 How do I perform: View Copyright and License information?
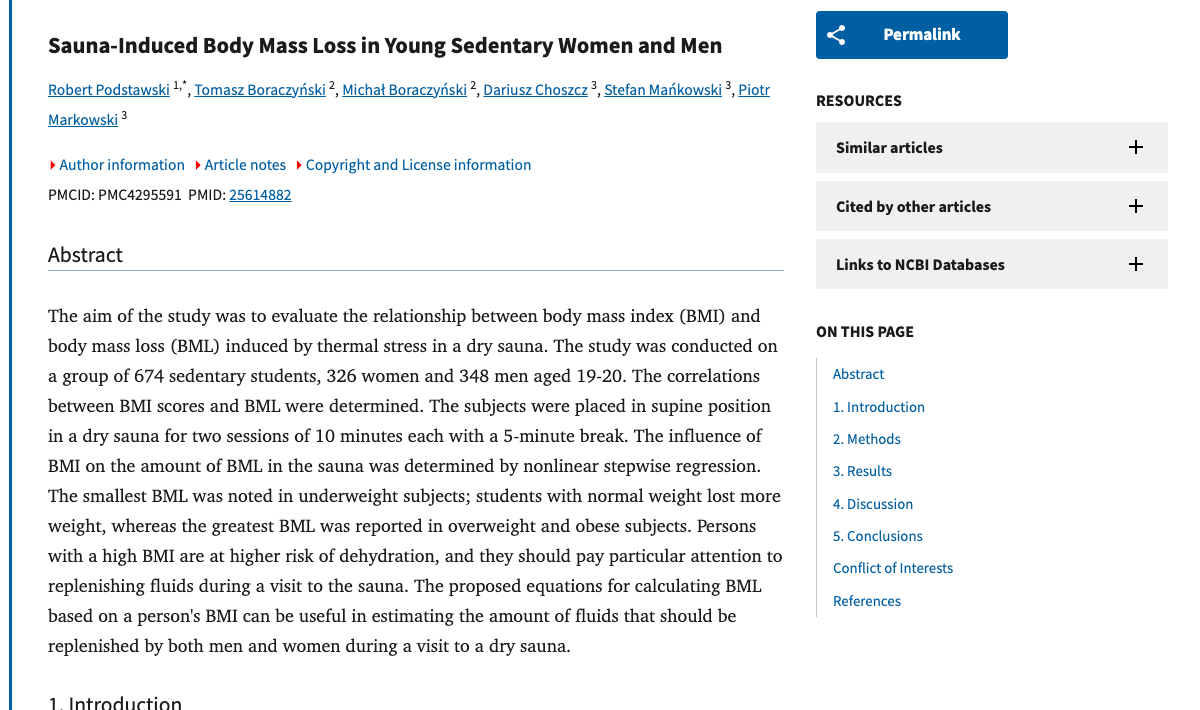click(x=418, y=164)
